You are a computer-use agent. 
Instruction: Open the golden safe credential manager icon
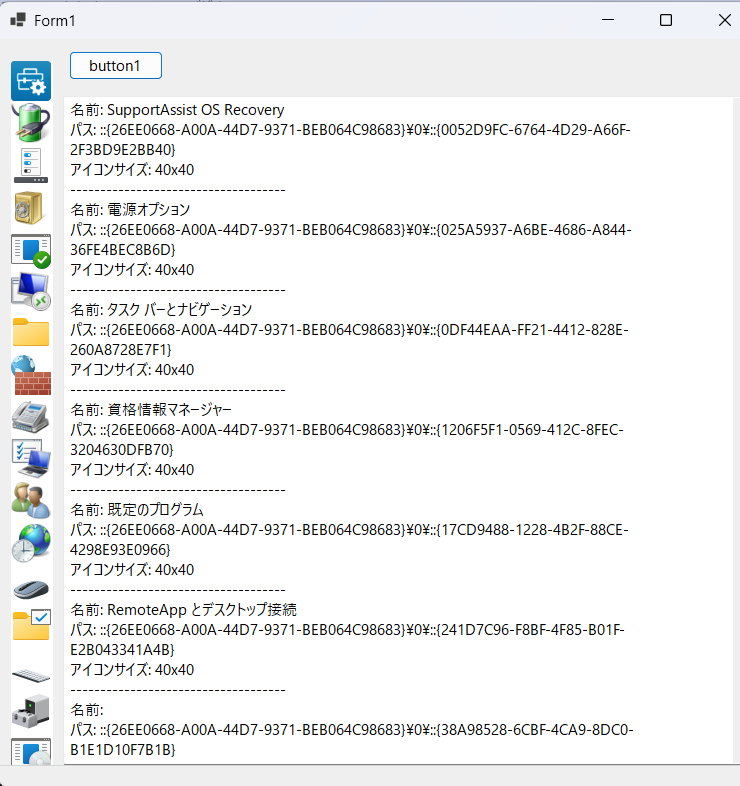tap(29, 206)
